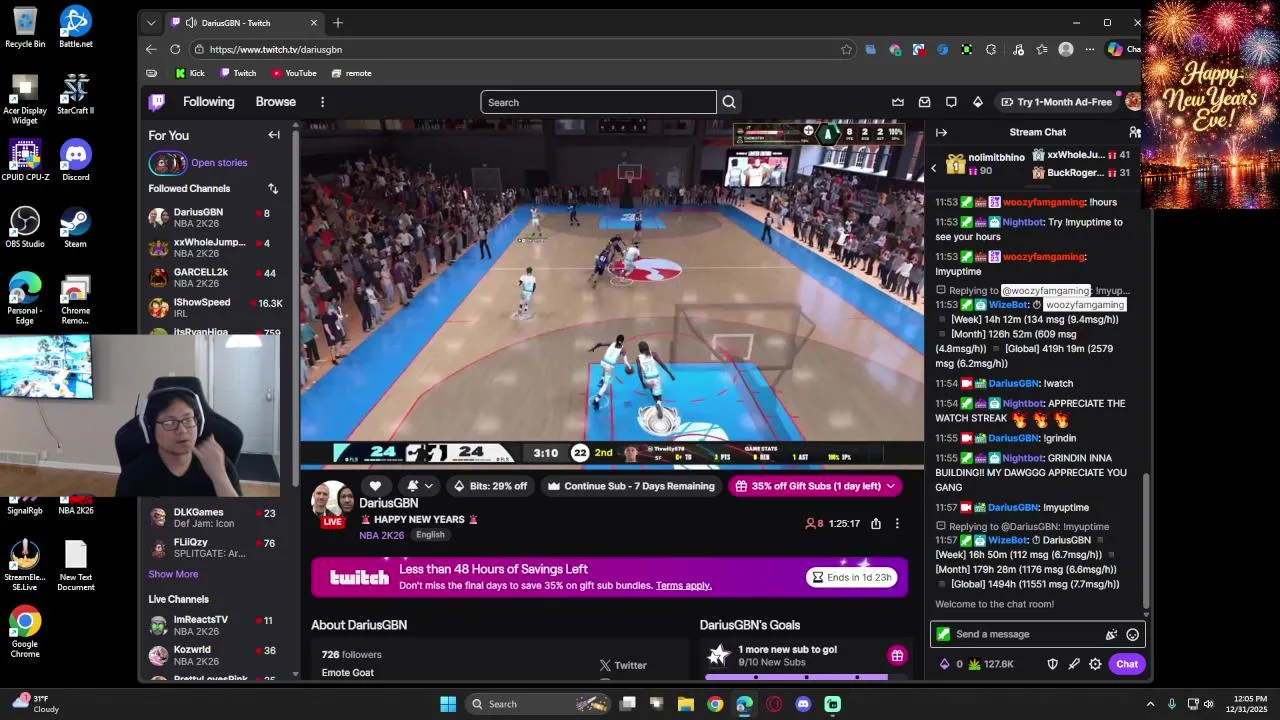
Task: Open OBS Studio desktop icon
Action: click(x=25, y=226)
